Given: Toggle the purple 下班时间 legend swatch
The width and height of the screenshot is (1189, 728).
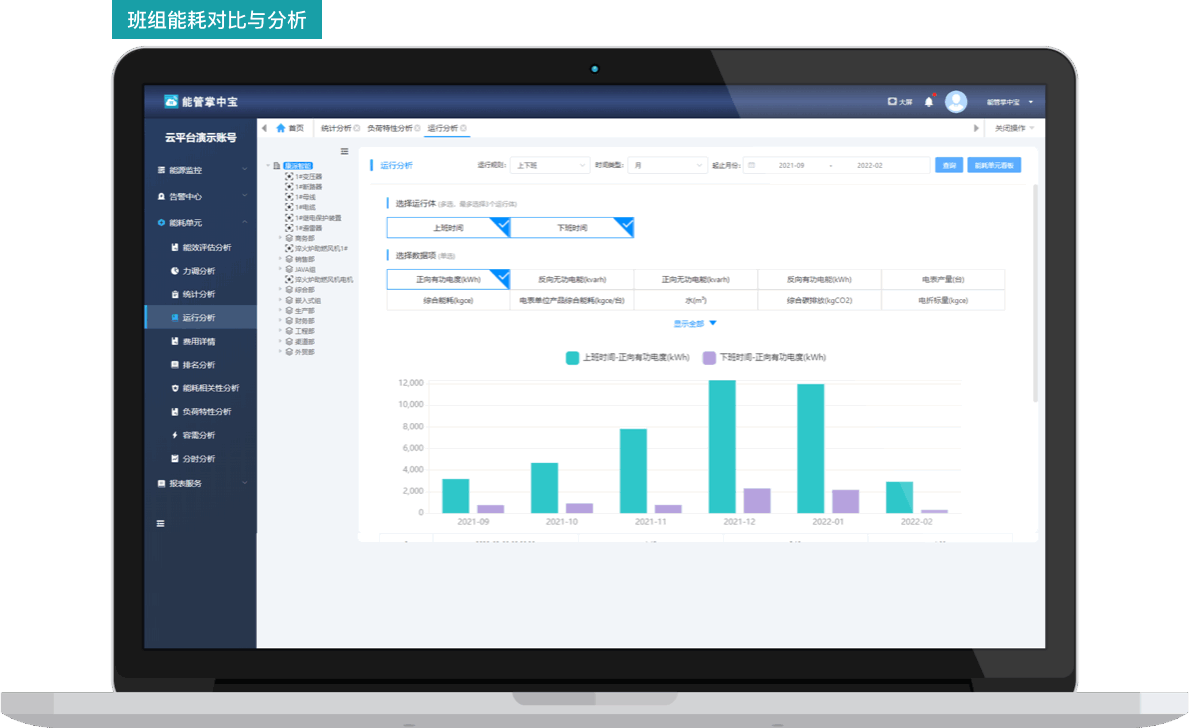Looking at the screenshot, I should [709, 358].
